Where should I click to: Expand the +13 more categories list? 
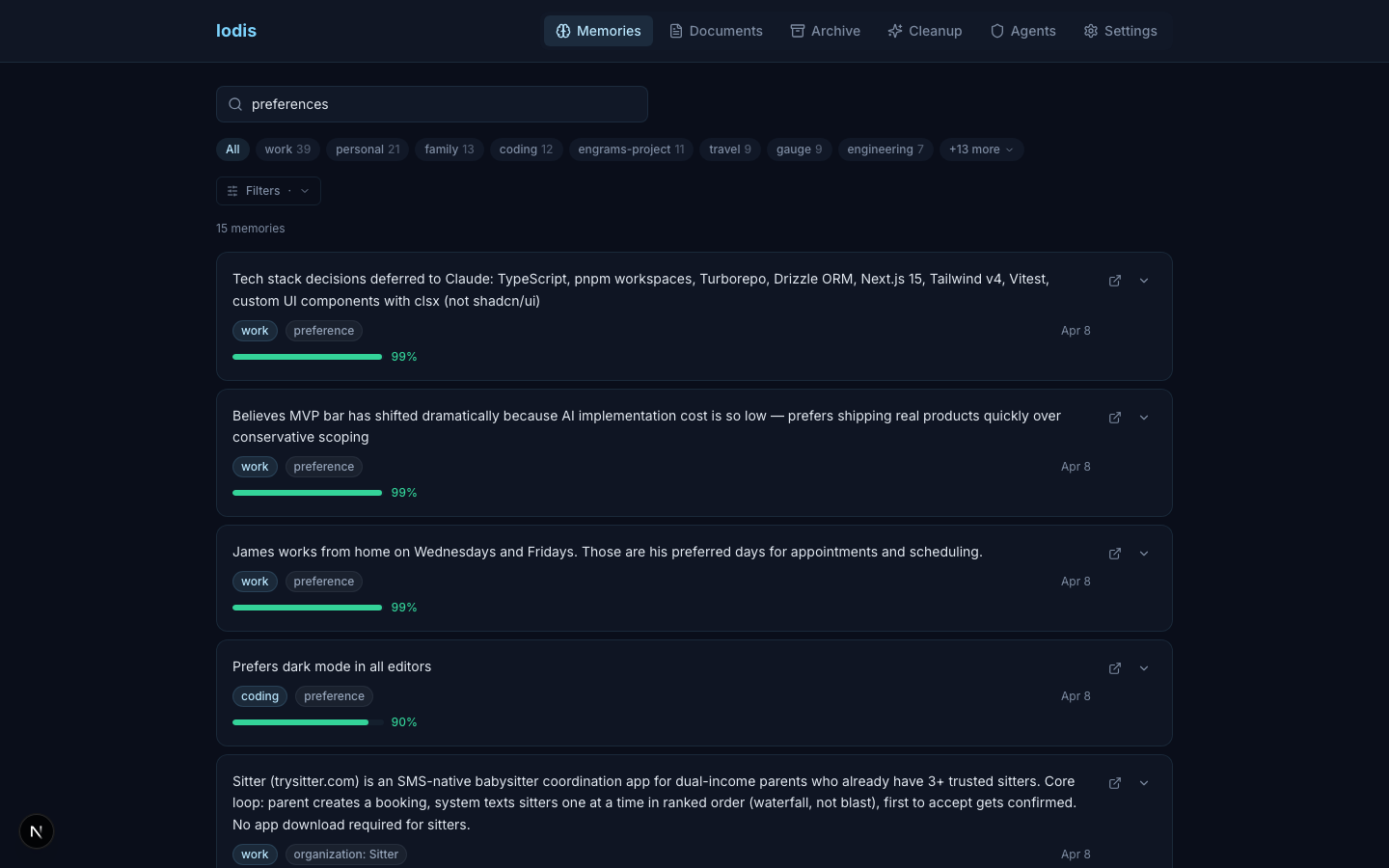coord(980,149)
